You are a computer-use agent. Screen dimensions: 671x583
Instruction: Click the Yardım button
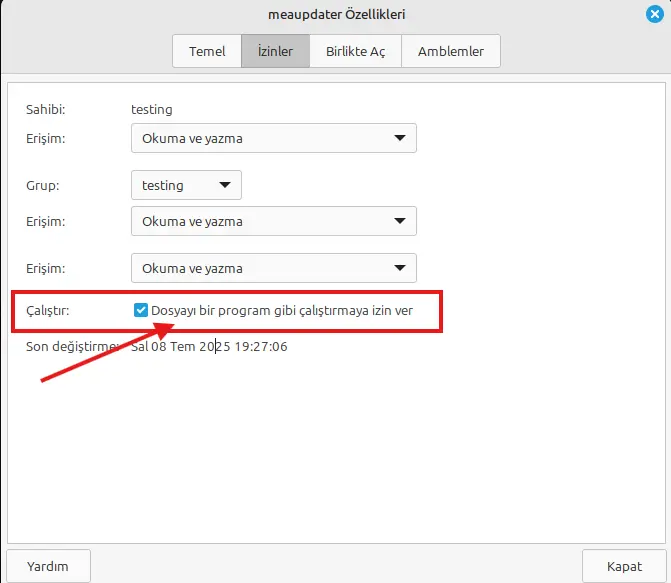48,566
